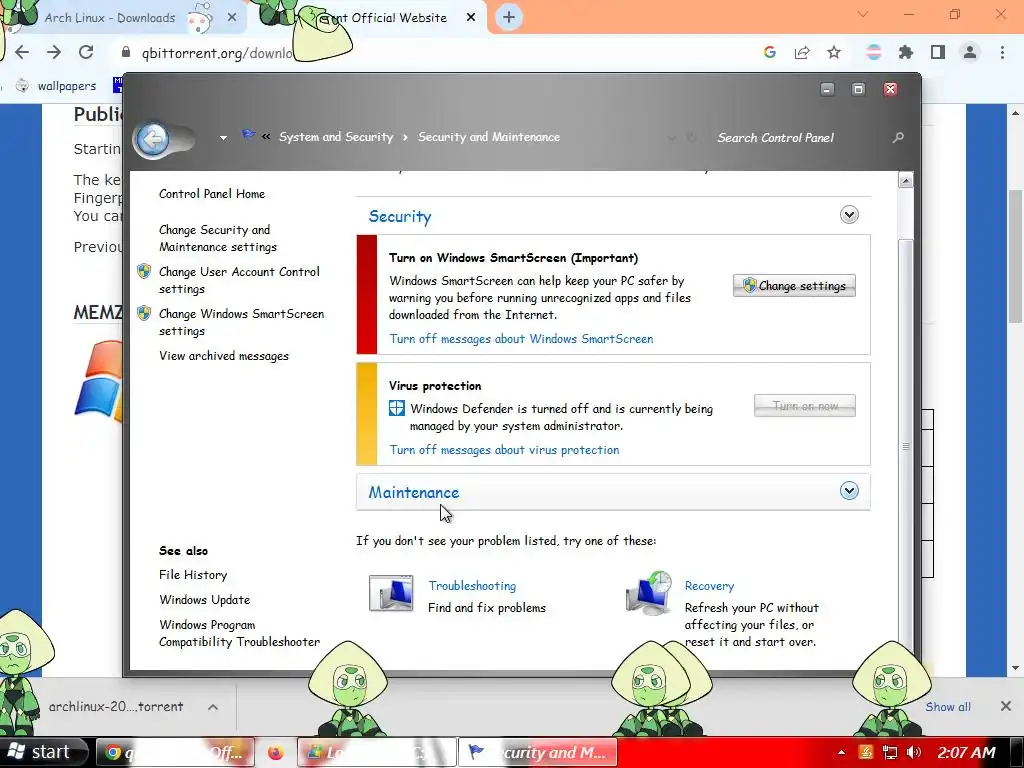Open the archlinux torrent download item
1024x768 pixels.
pos(116,707)
